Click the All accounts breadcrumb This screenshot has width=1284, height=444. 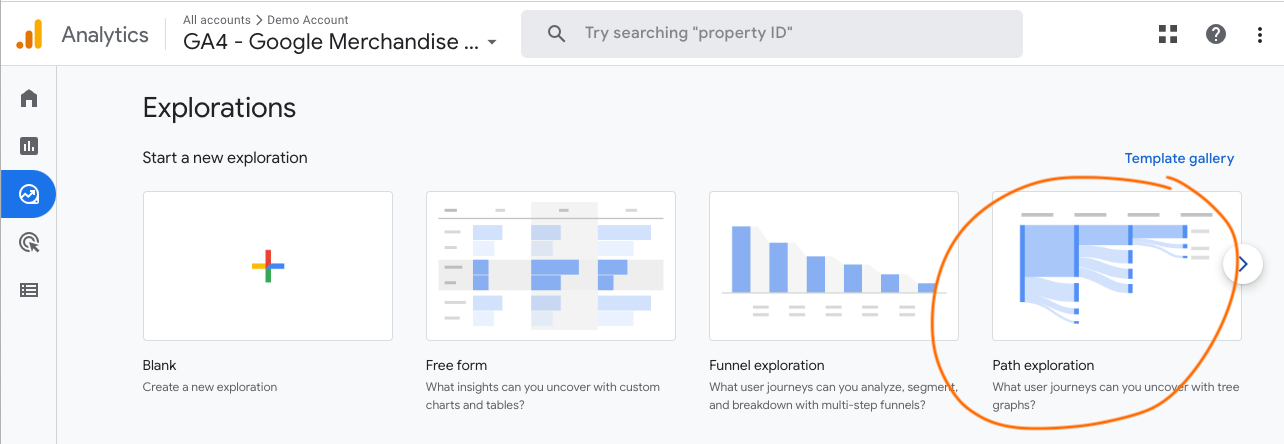click(218, 20)
